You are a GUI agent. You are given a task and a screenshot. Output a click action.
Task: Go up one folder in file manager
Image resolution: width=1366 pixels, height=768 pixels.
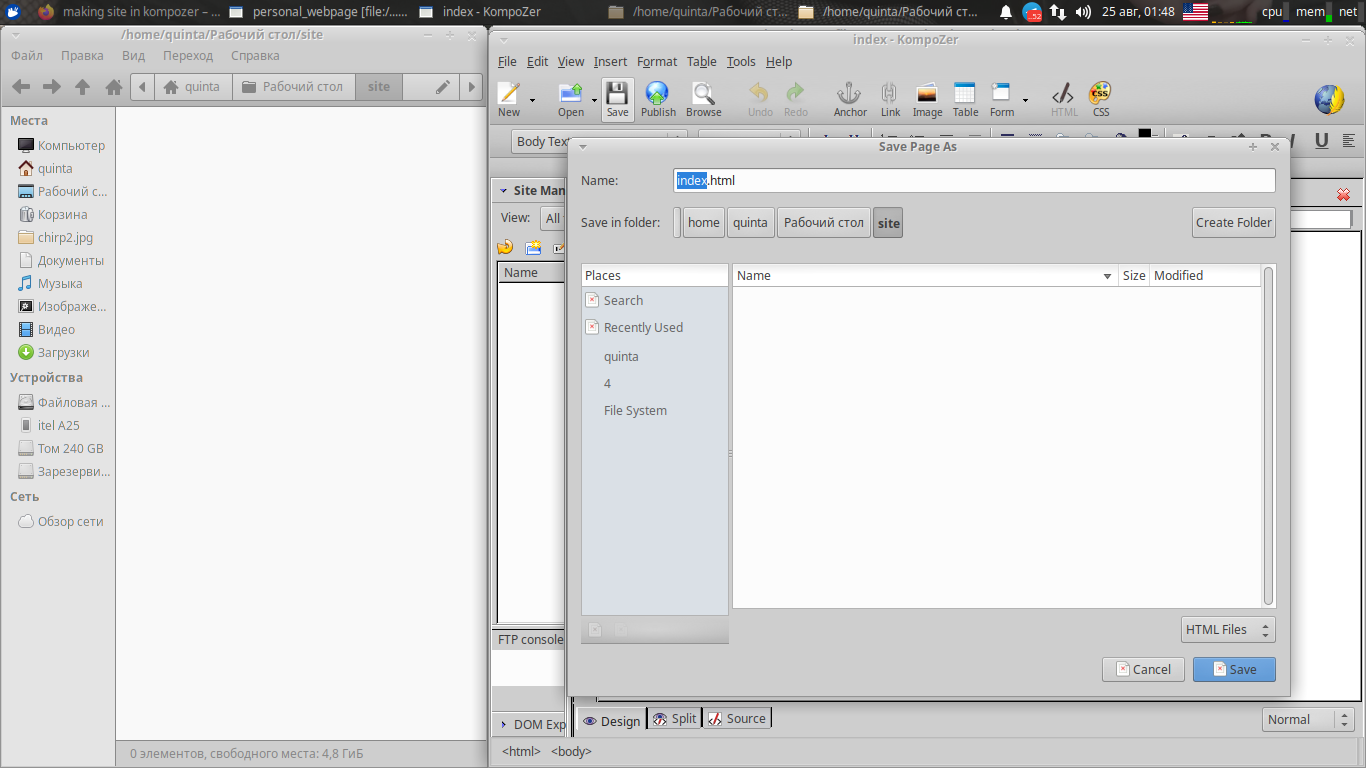(83, 87)
